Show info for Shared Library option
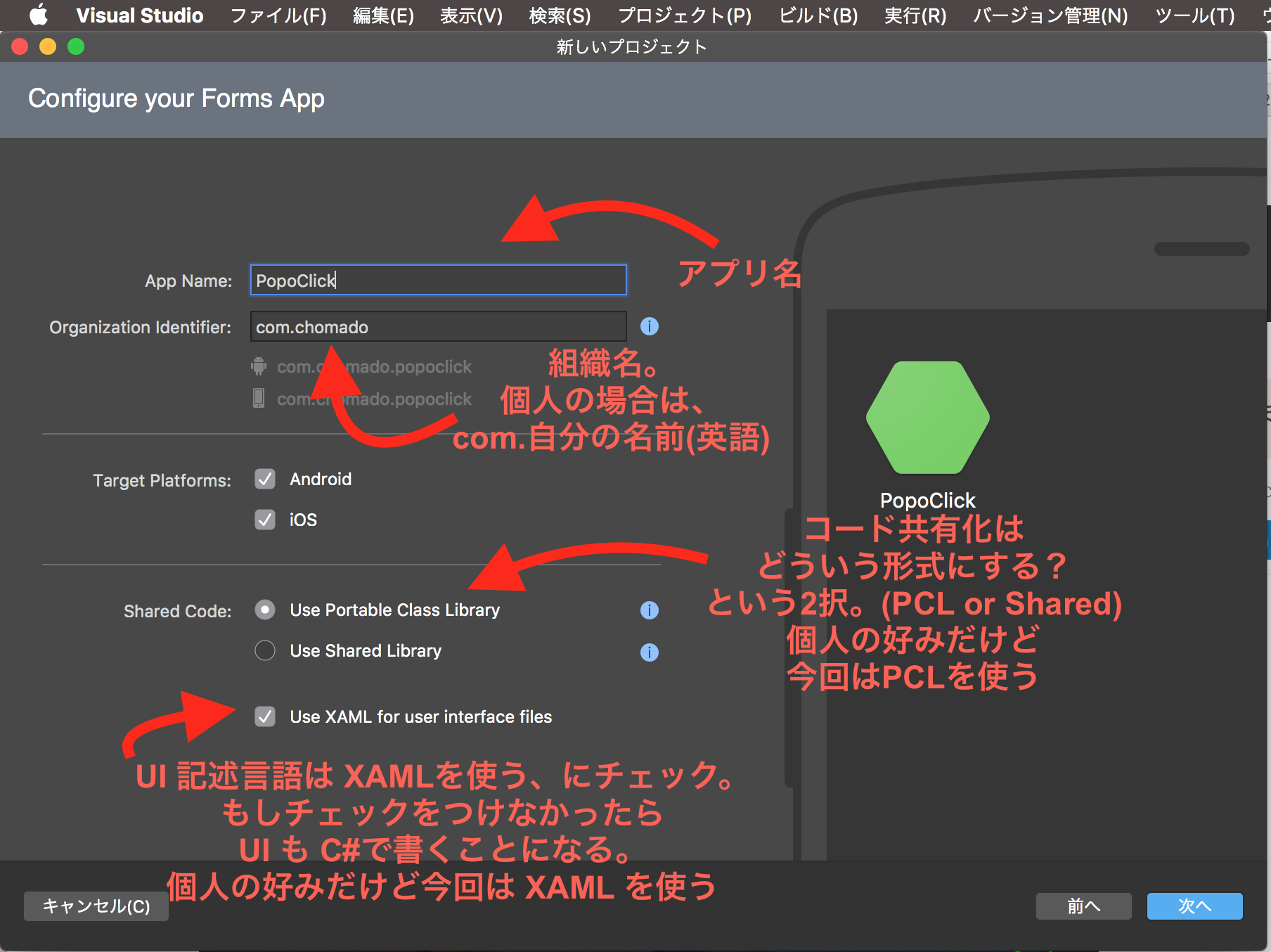This screenshot has height=952, width=1271. pyautogui.click(x=650, y=652)
